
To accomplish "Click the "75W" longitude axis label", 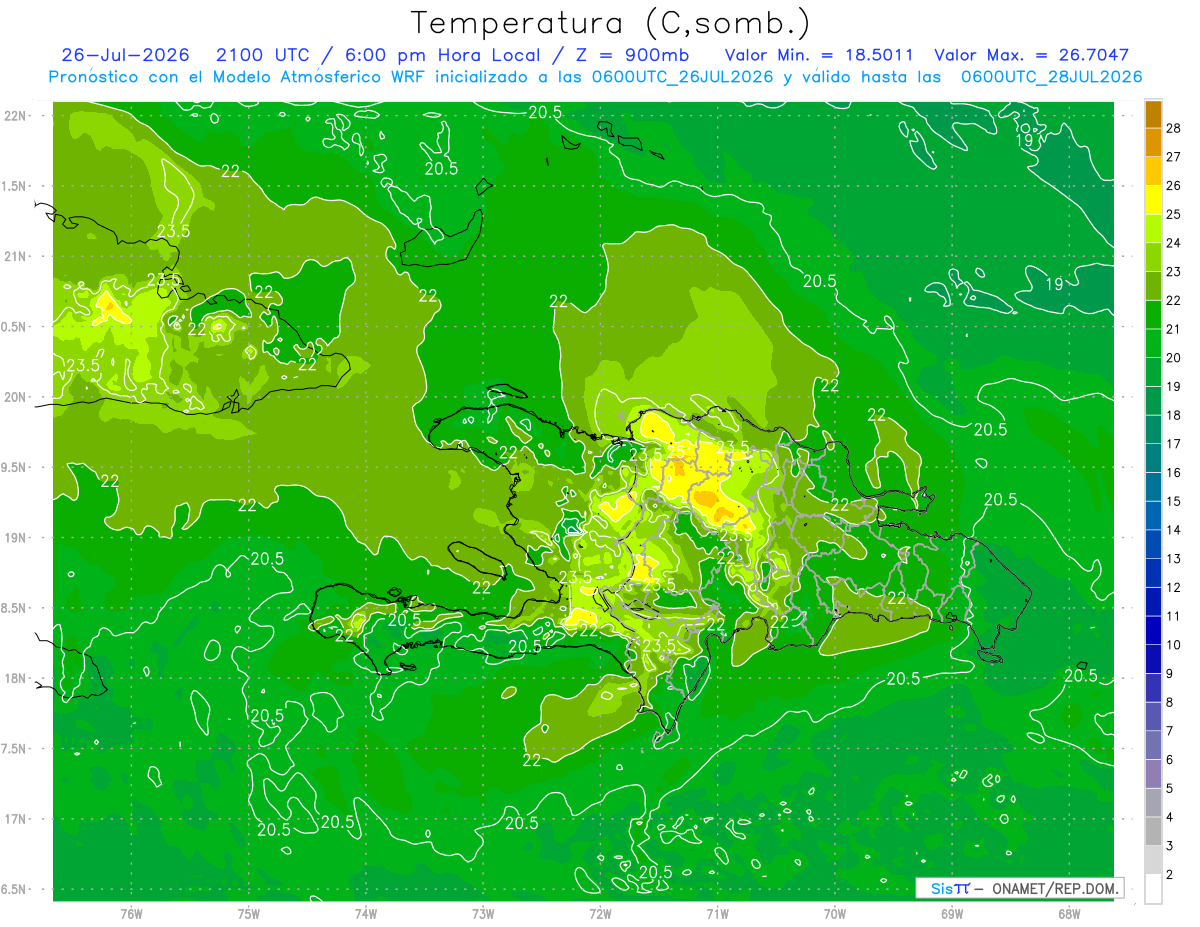I will pyautogui.click(x=248, y=913).
